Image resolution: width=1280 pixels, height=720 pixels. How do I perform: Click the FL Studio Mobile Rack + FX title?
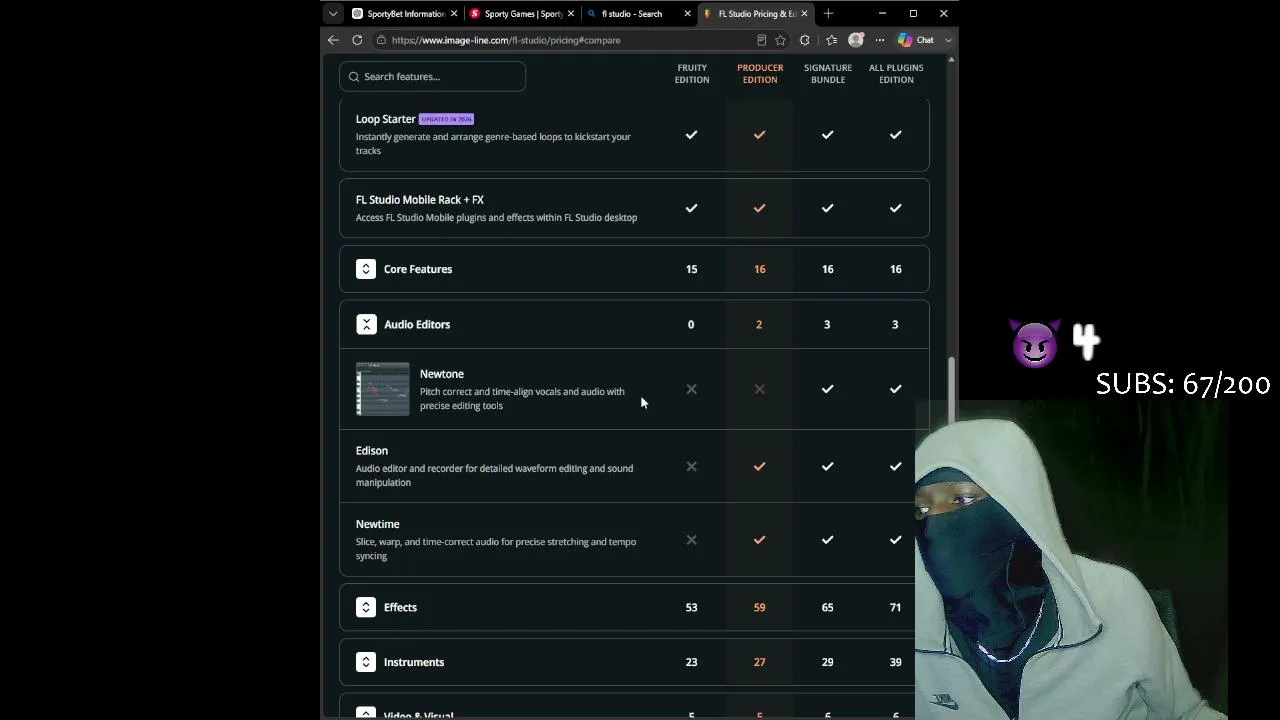[420, 200]
